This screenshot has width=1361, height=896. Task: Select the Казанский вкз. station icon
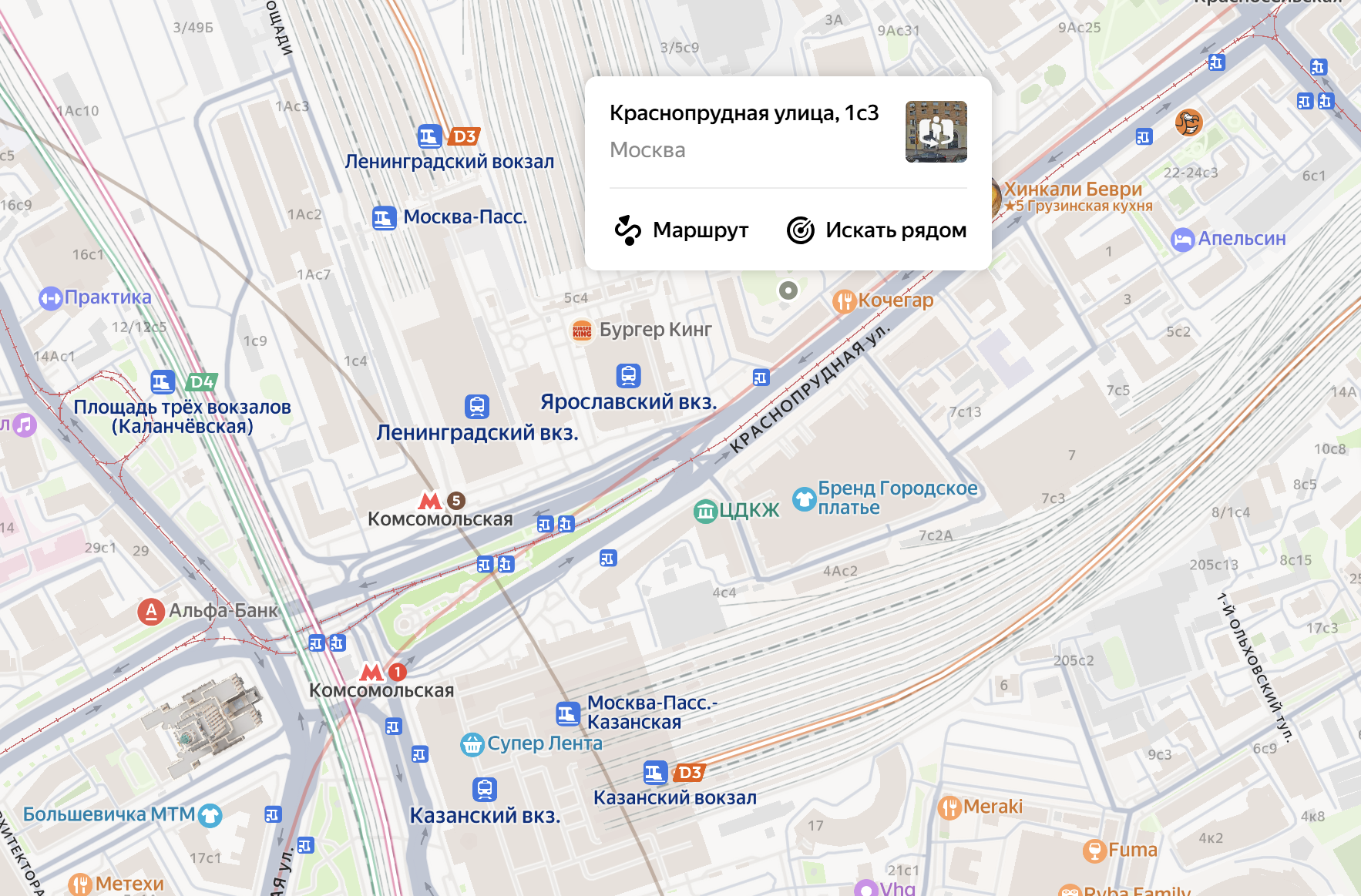(x=484, y=789)
